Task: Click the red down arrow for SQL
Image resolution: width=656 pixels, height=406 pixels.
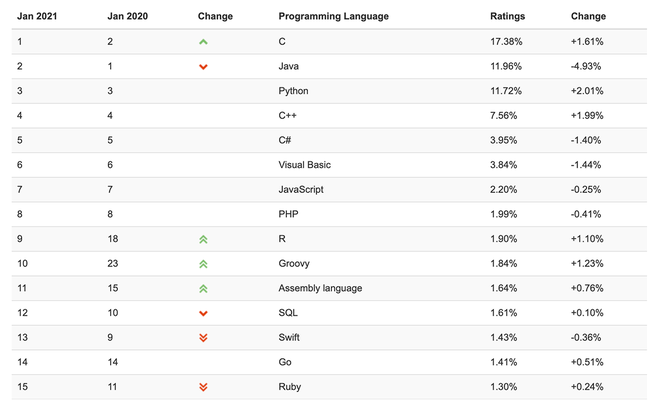Action: (203, 313)
